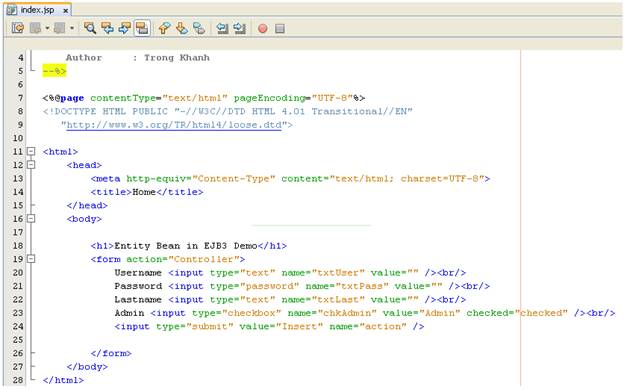Screen dimensions: 624x389
Task: Click the 'Lastname' label on line 22
Action: tap(138, 300)
